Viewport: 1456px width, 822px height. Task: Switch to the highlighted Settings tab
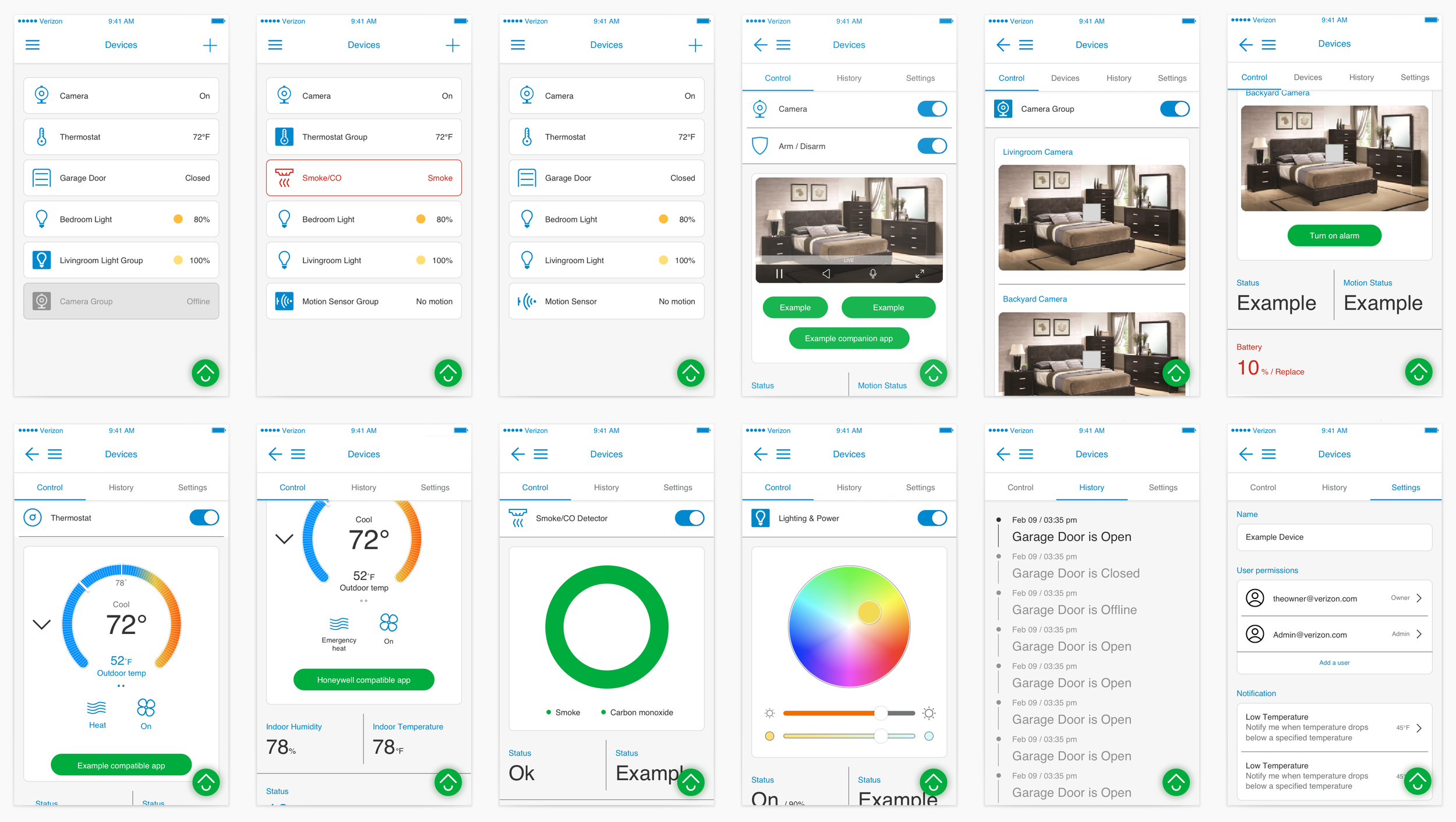click(x=1405, y=488)
